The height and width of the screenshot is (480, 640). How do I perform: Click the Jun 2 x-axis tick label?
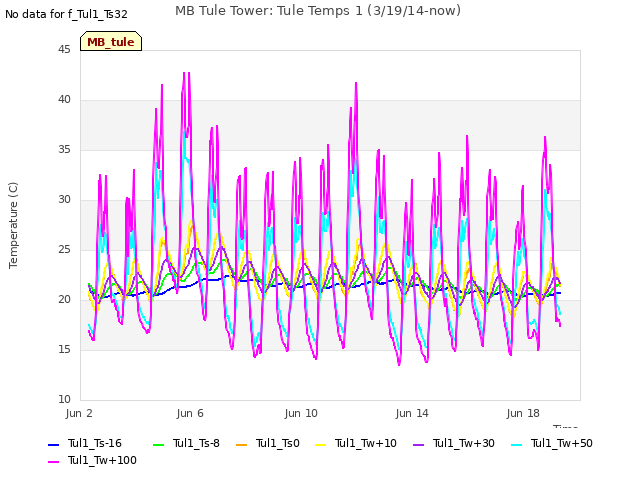pyautogui.click(x=79, y=413)
